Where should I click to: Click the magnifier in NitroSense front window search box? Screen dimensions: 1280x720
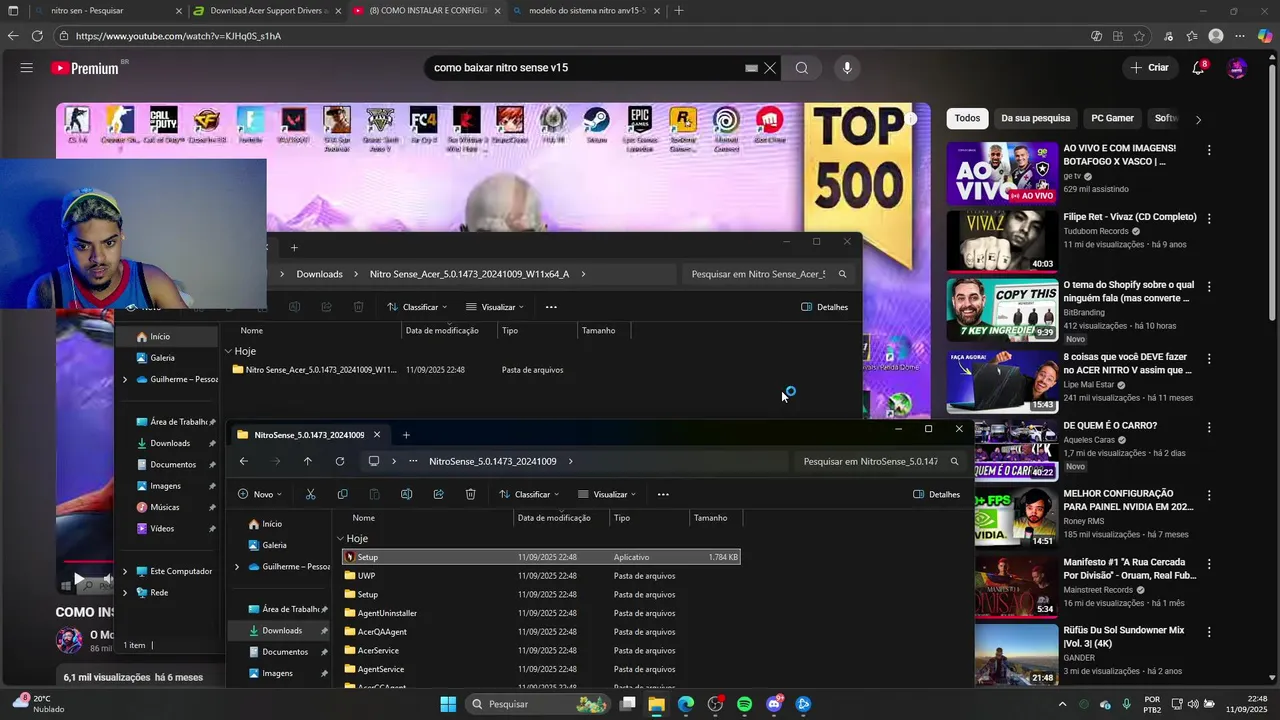click(954, 461)
